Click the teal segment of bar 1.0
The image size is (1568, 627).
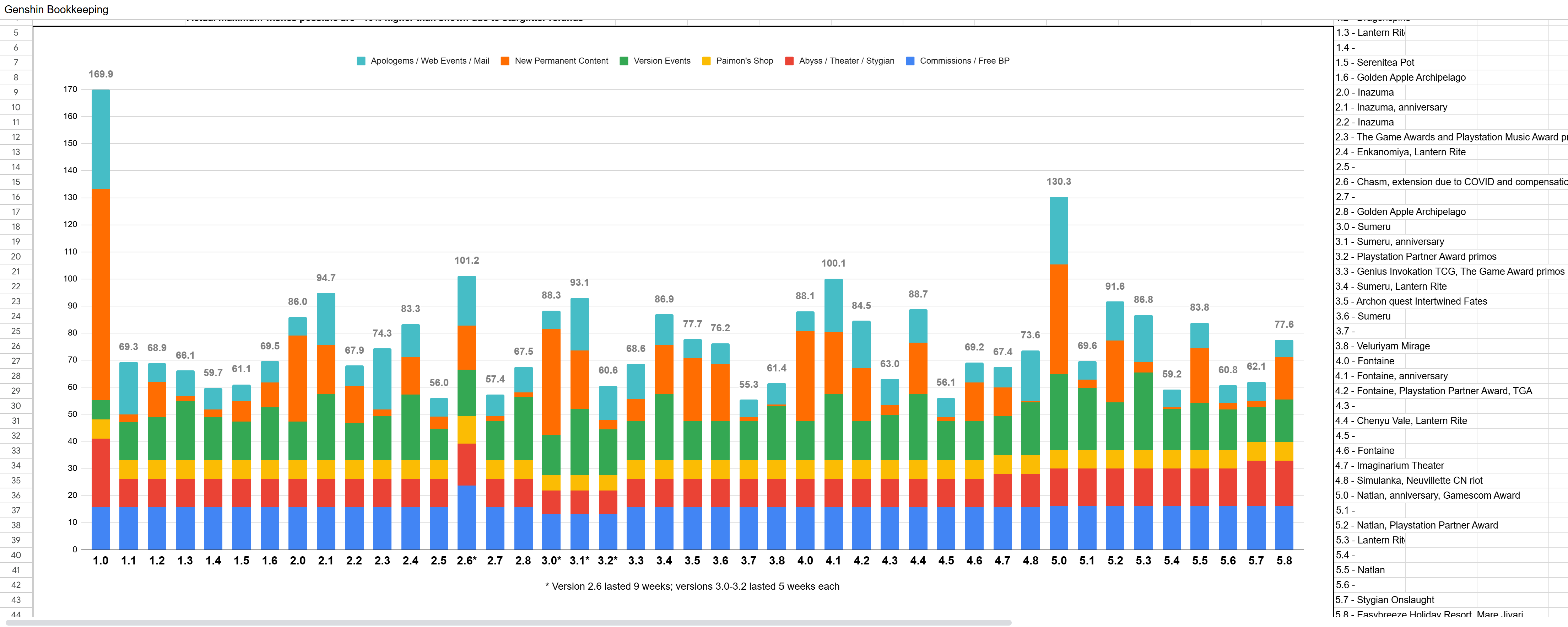(101, 139)
